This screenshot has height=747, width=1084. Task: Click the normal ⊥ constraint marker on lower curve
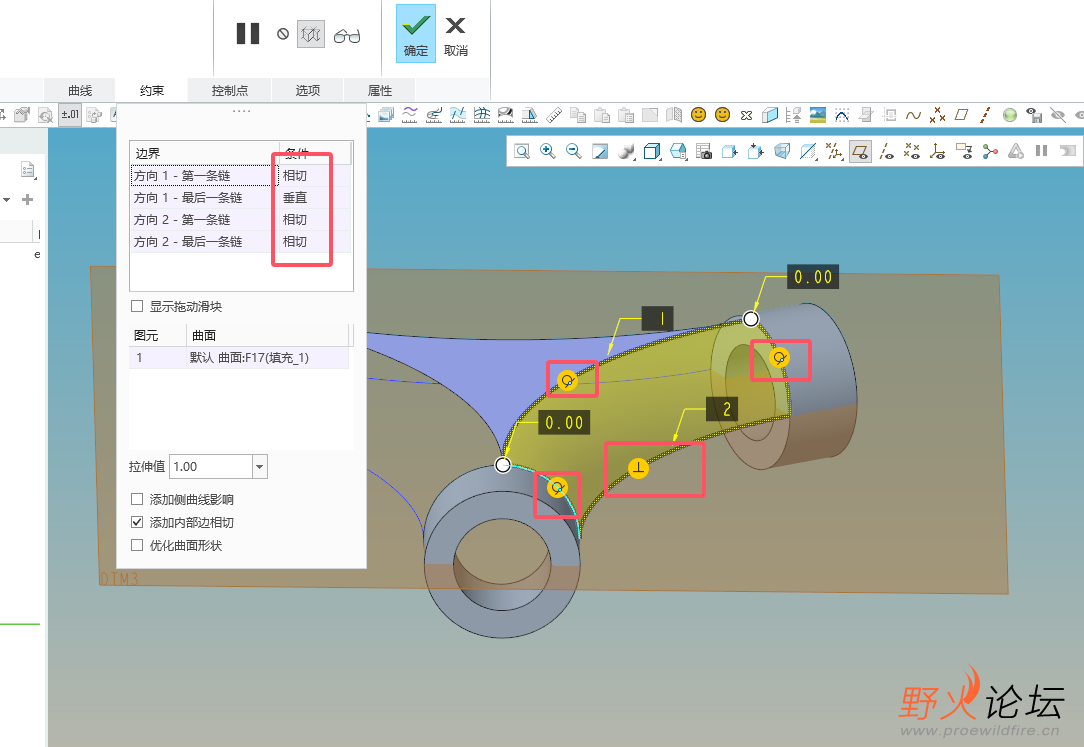(x=638, y=468)
